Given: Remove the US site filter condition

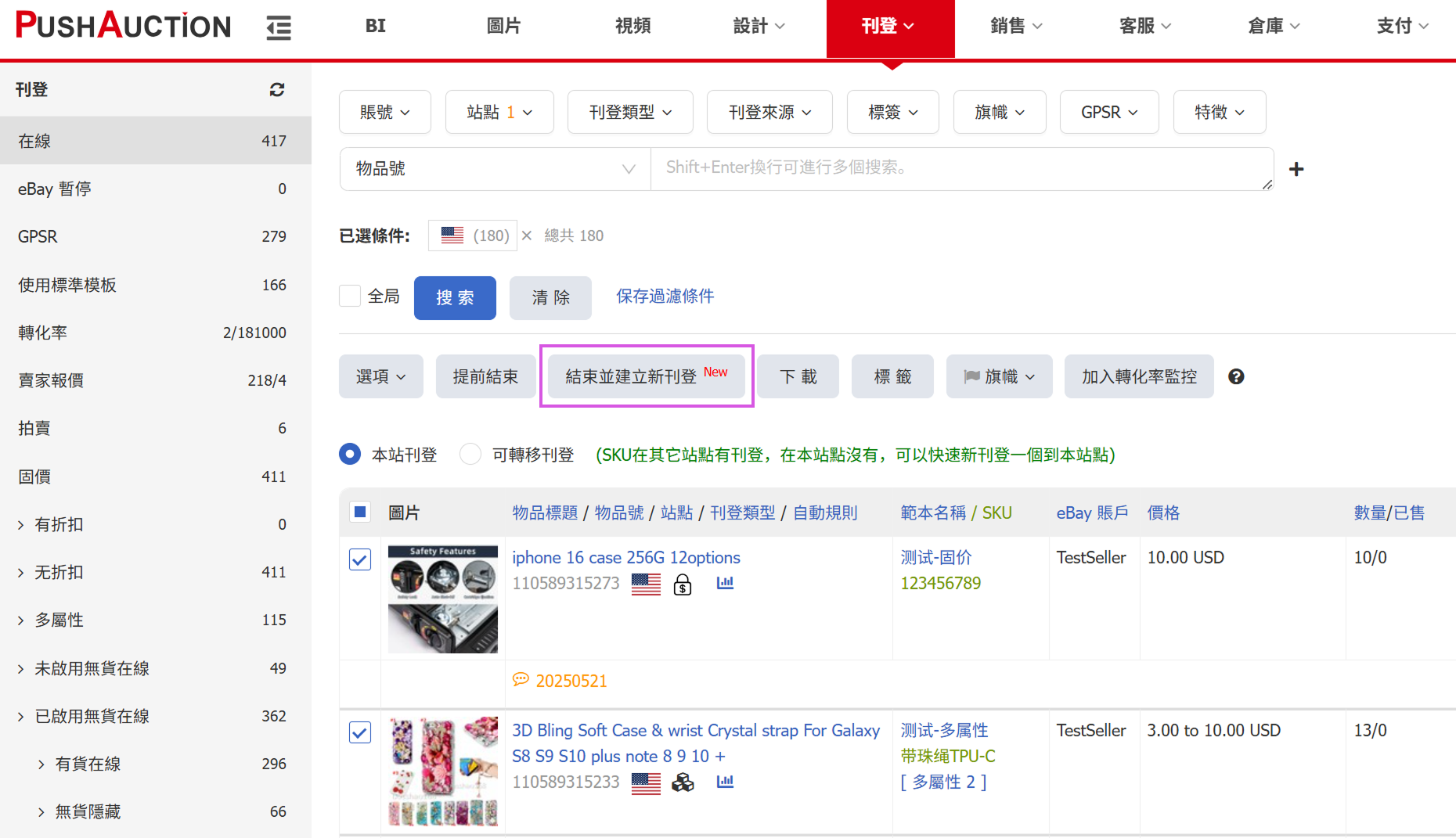Looking at the screenshot, I should 527,236.
